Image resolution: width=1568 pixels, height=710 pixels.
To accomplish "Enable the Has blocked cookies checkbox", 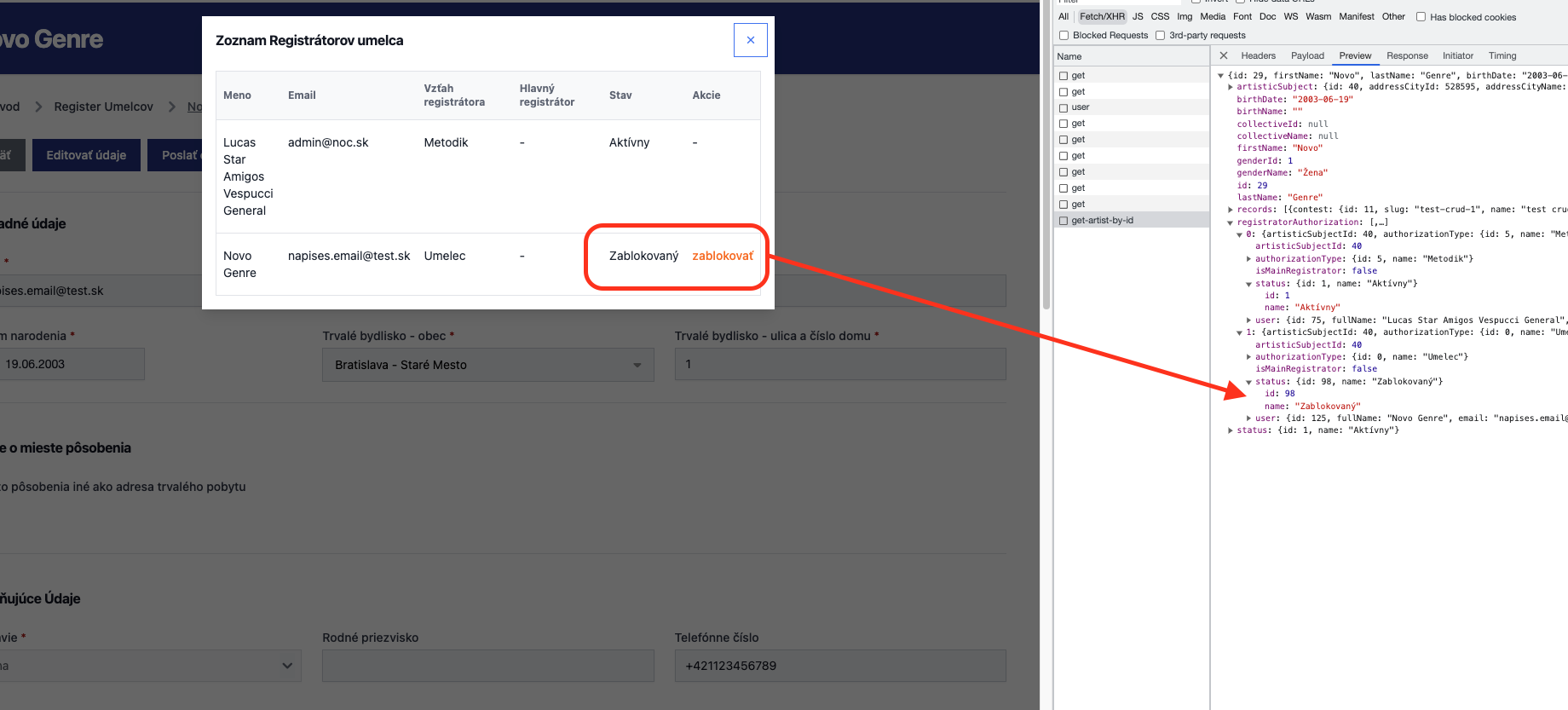I will click(x=1421, y=17).
